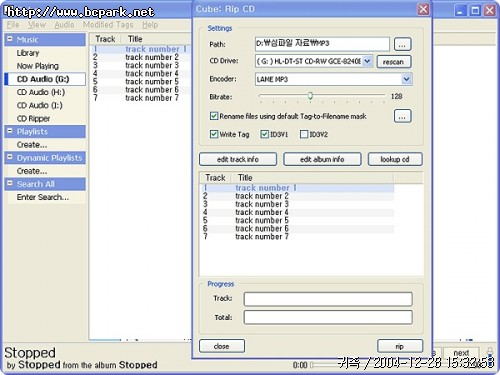Click the edit album info button
This screenshot has height=375, width=500.
[322, 159]
